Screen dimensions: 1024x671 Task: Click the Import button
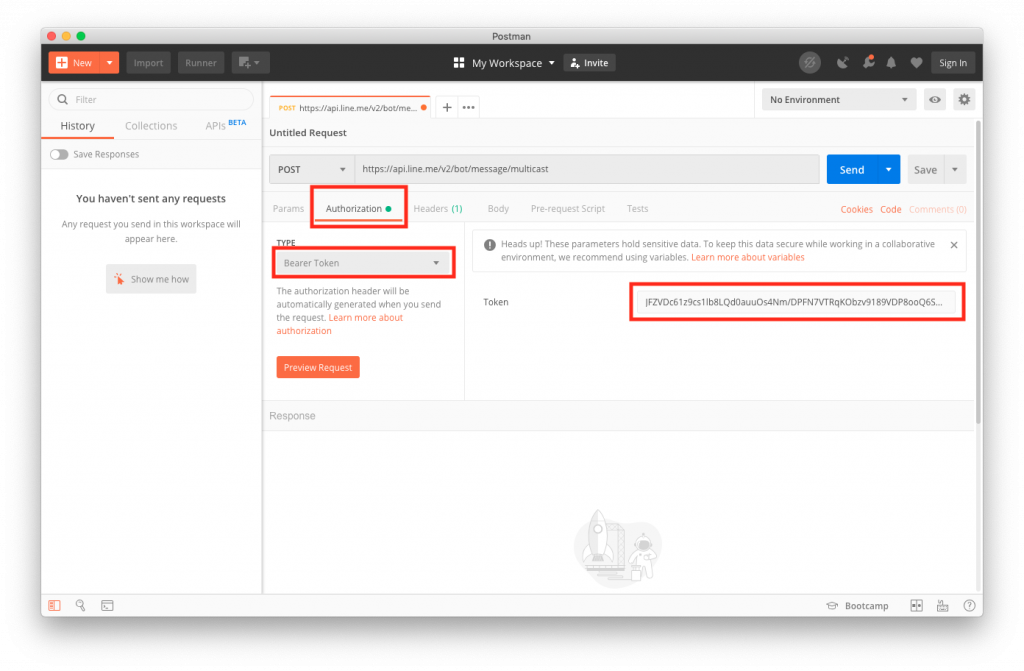[148, 63]
